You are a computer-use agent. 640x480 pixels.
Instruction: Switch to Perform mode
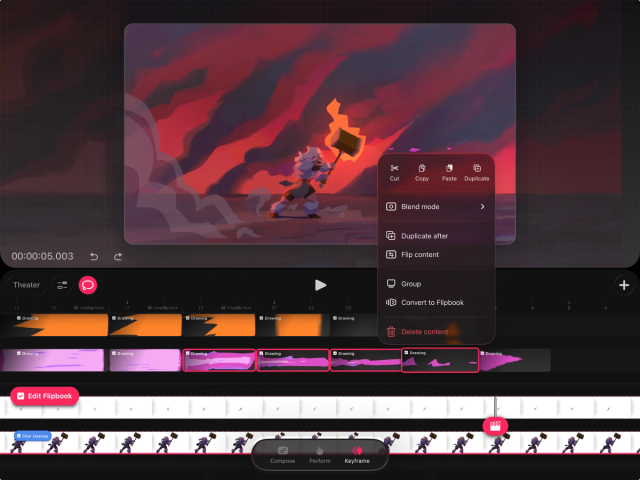pos(320,455)
